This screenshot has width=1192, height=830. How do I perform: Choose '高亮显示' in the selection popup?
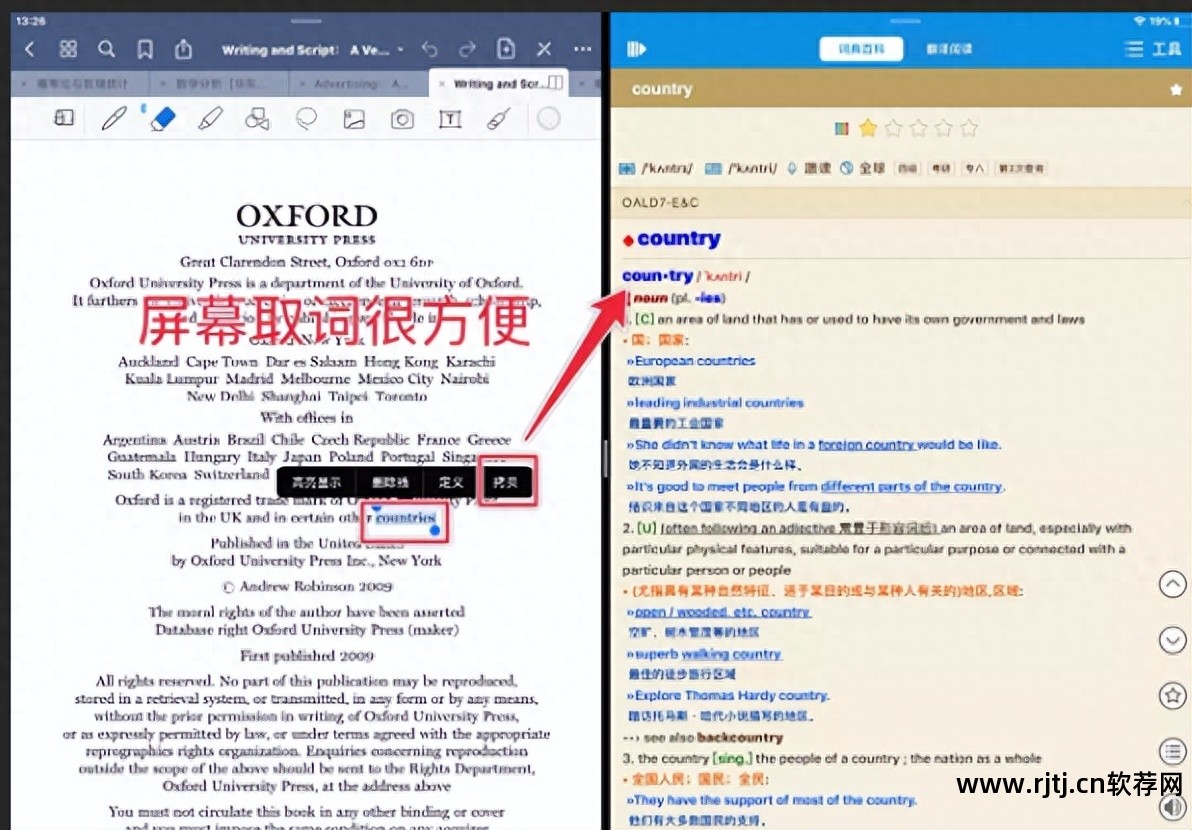pos(316,482)
